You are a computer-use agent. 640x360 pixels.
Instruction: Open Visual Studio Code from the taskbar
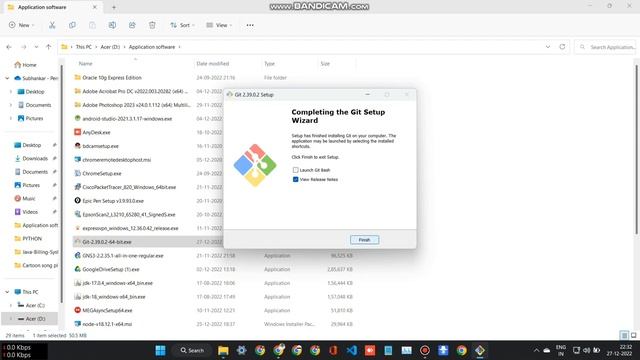351,350
